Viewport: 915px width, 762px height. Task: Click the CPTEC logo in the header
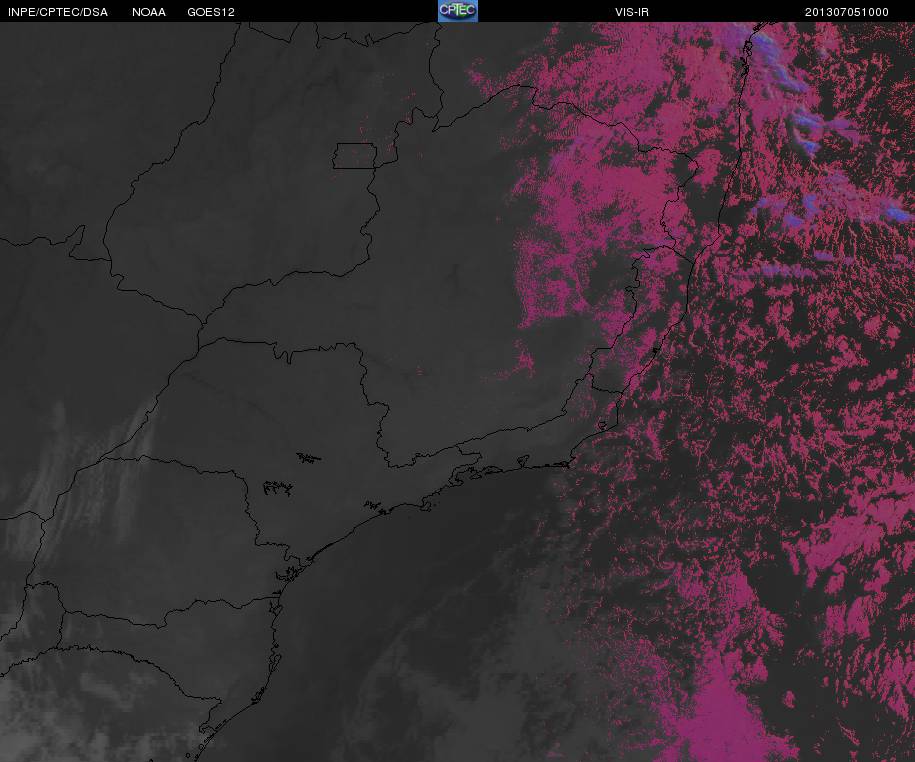pos(458,11)
